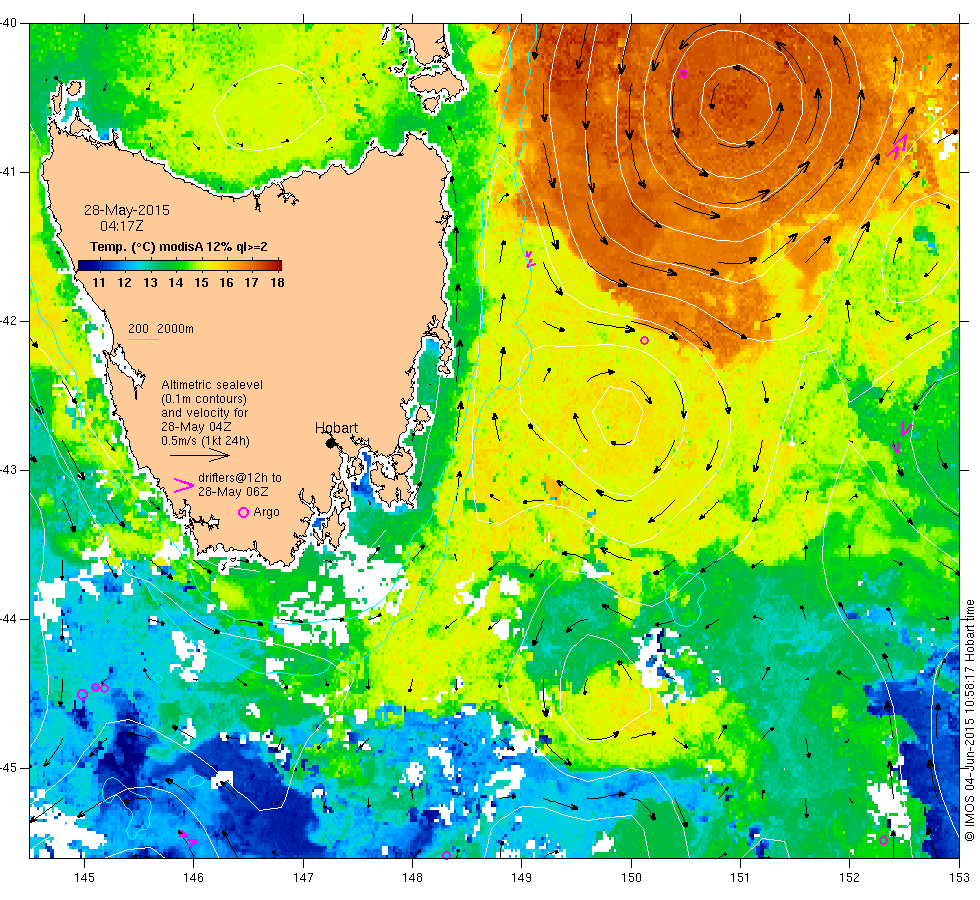
Task: Click the Argo marker near 152.3°E bottom right
Action: coord(883,840)
